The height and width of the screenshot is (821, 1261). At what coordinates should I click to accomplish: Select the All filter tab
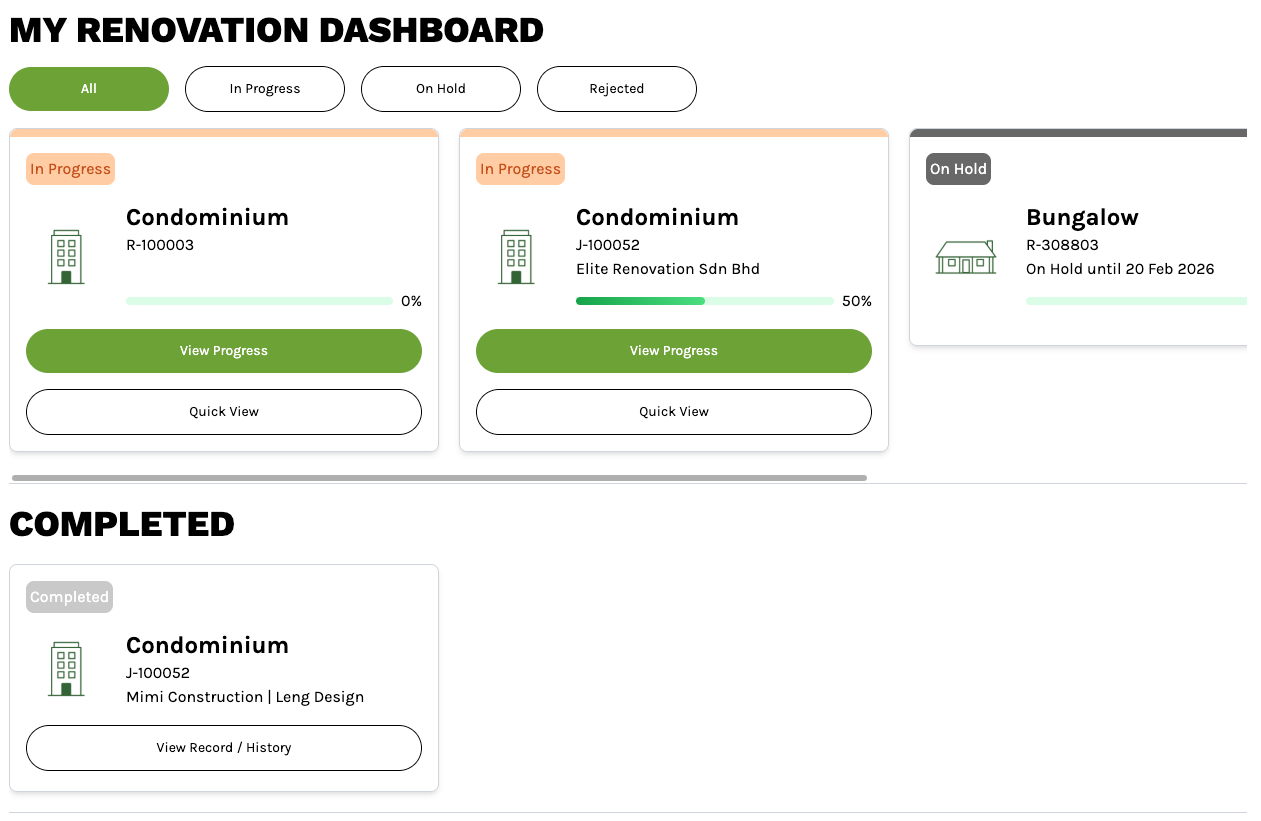point(89,89)
